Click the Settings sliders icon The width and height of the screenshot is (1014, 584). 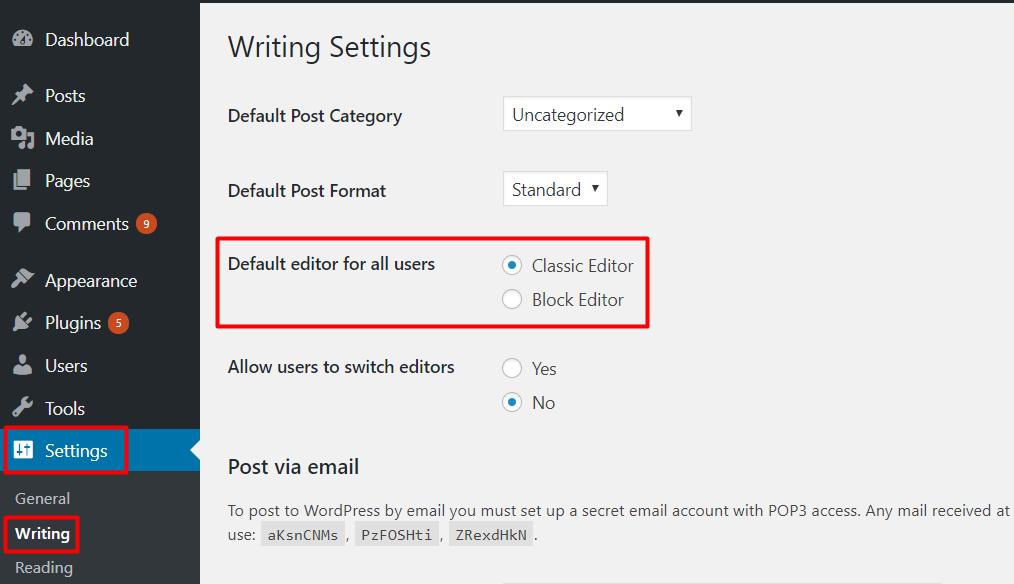[x=23, y=449]
